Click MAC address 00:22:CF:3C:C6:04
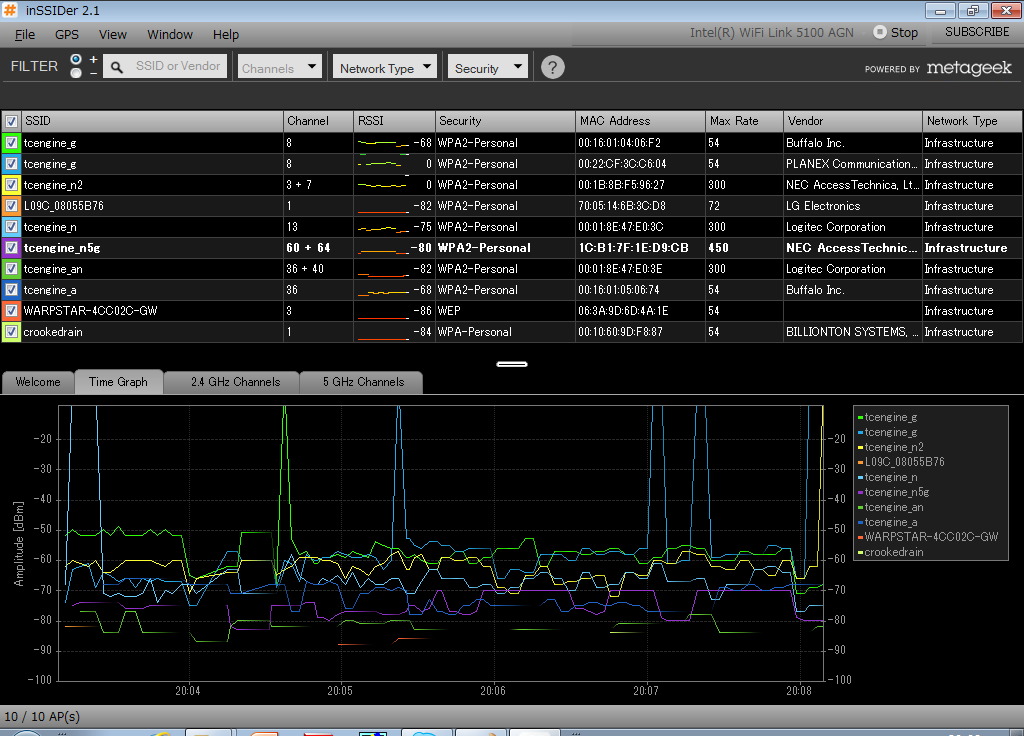This screenshot has height=736, width=1024. (x=622, y=164)
